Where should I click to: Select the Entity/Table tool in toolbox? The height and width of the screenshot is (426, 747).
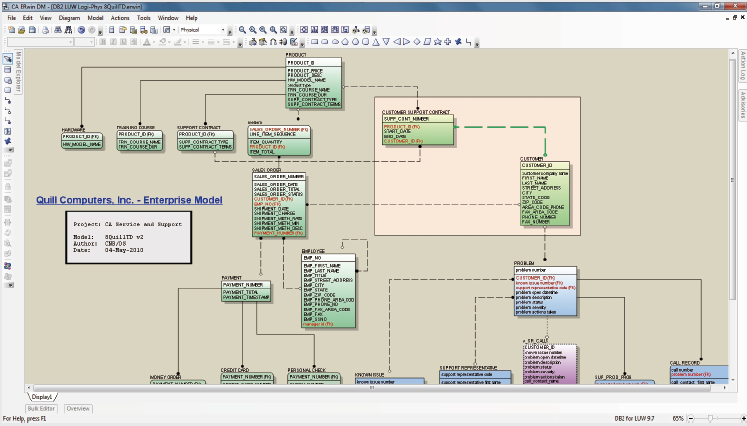pyautogui.click(x=8, y=70)
